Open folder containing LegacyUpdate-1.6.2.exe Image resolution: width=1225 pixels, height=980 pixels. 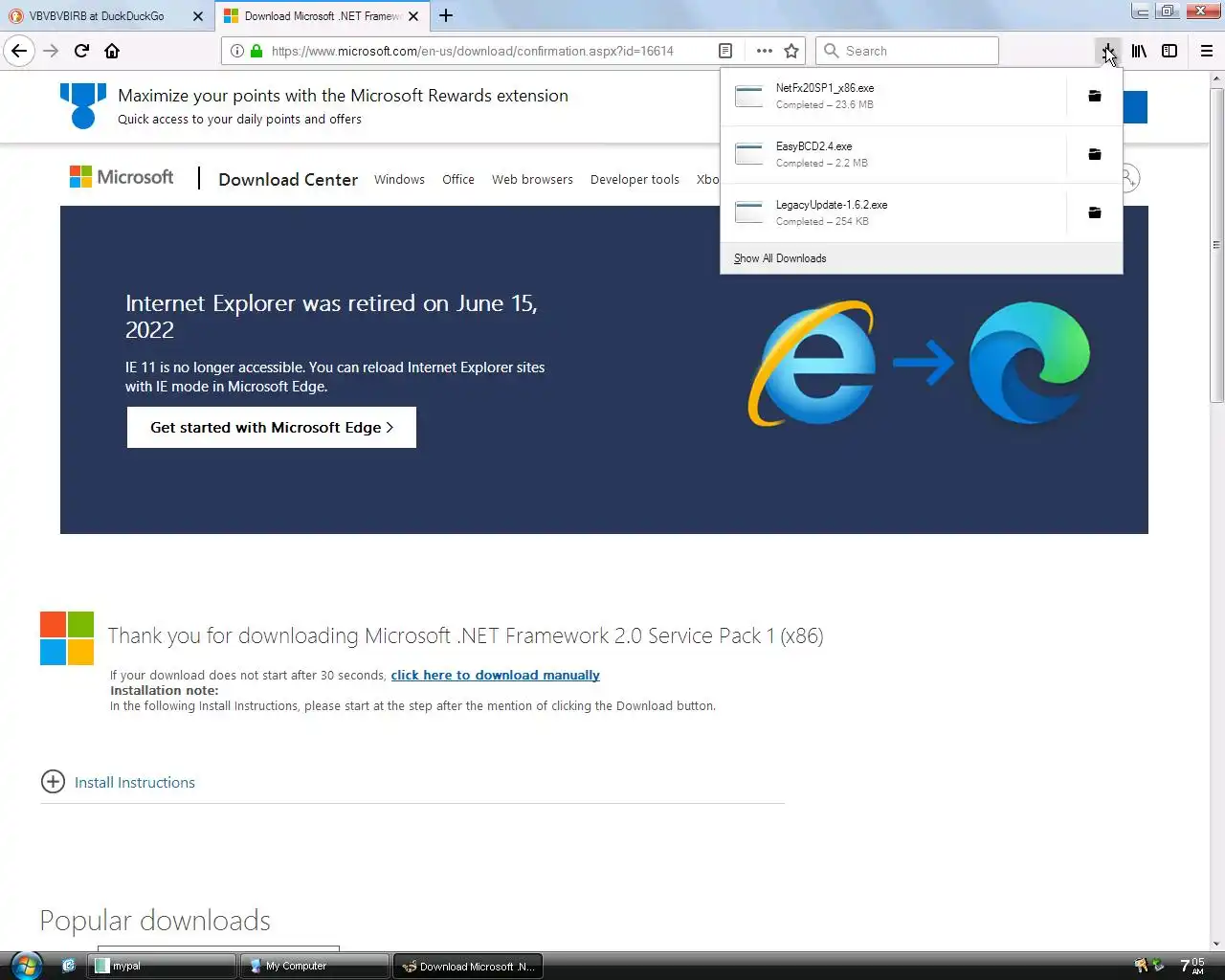pos(1095,212)
